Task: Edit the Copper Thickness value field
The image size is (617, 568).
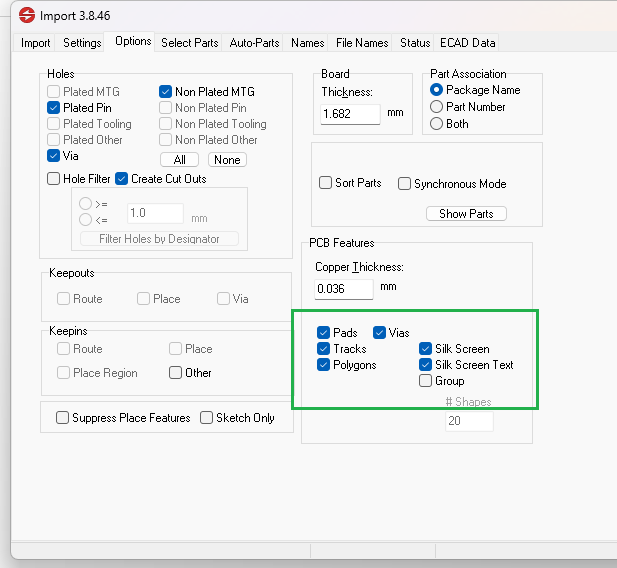Action: click(343, 288)
